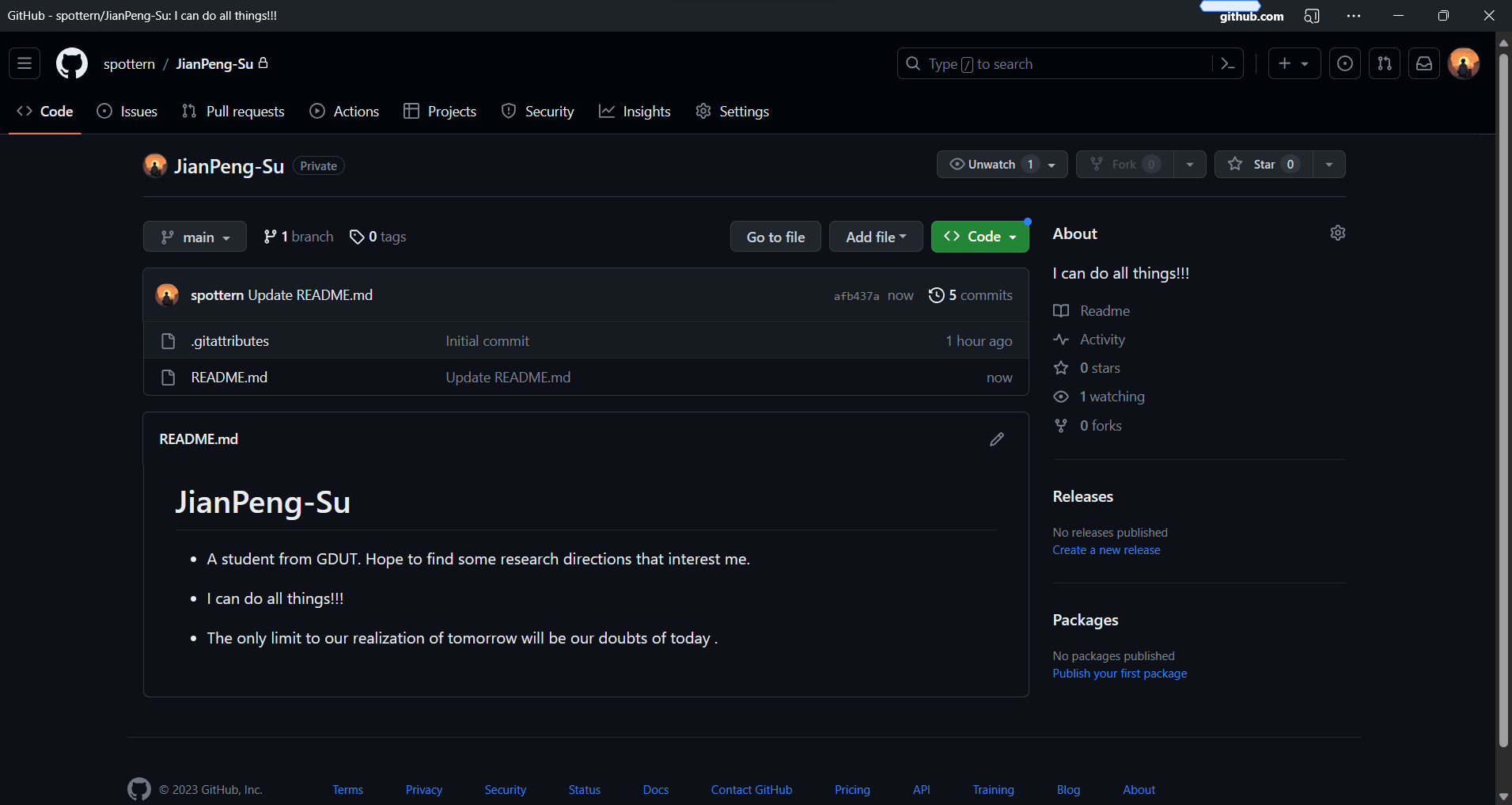Open the Pricing footer link
Screen dimensions: 1512x805
[852, 790]
